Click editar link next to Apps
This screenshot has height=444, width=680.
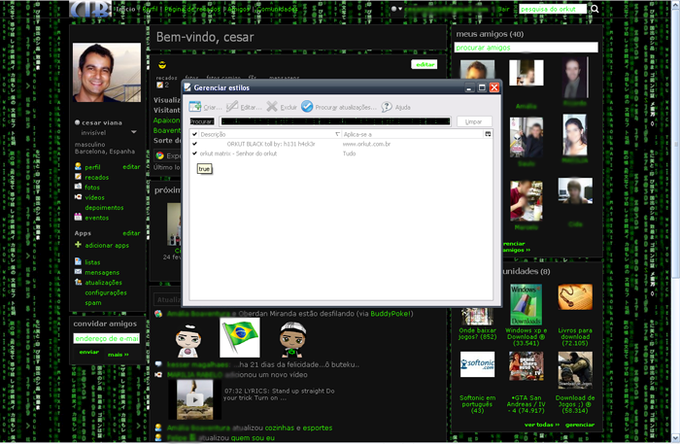coord(131,233)
